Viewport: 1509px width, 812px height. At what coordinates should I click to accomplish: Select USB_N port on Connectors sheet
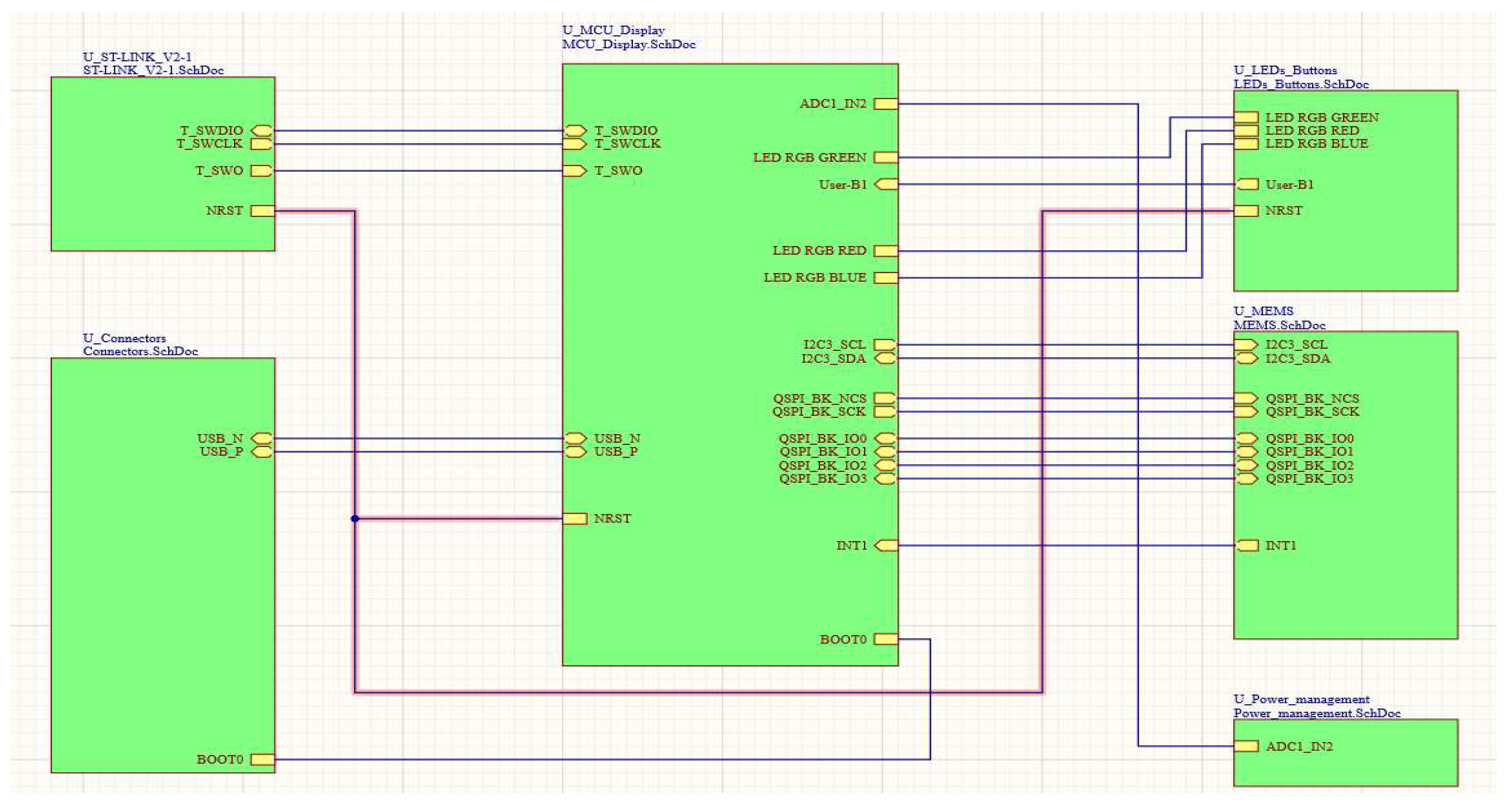262,438
